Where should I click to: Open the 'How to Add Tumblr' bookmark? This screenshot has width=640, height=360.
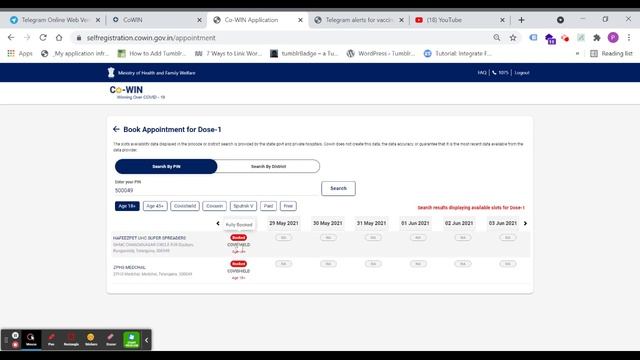point(151,53)
